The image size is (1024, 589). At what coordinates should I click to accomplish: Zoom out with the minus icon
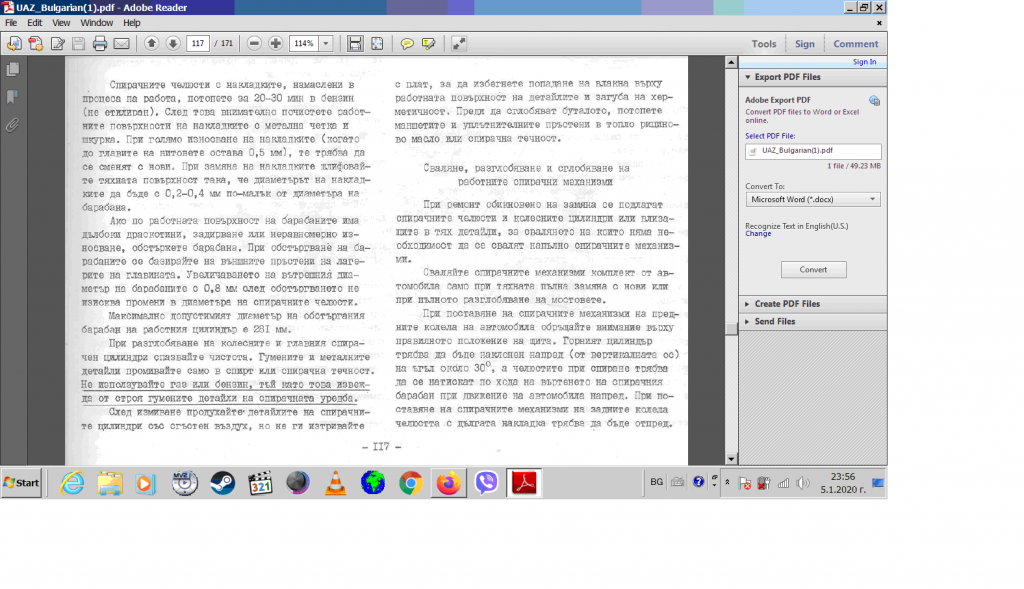click(254, 44)
